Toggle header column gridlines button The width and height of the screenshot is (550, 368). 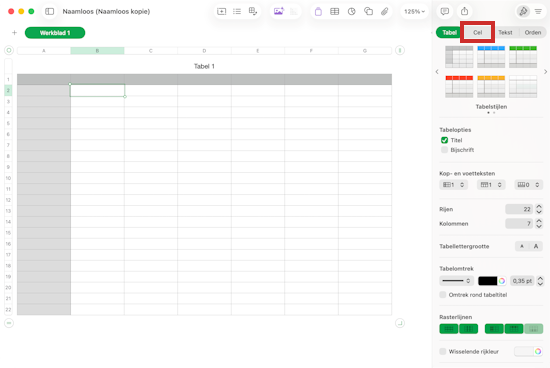coord(494,329)
